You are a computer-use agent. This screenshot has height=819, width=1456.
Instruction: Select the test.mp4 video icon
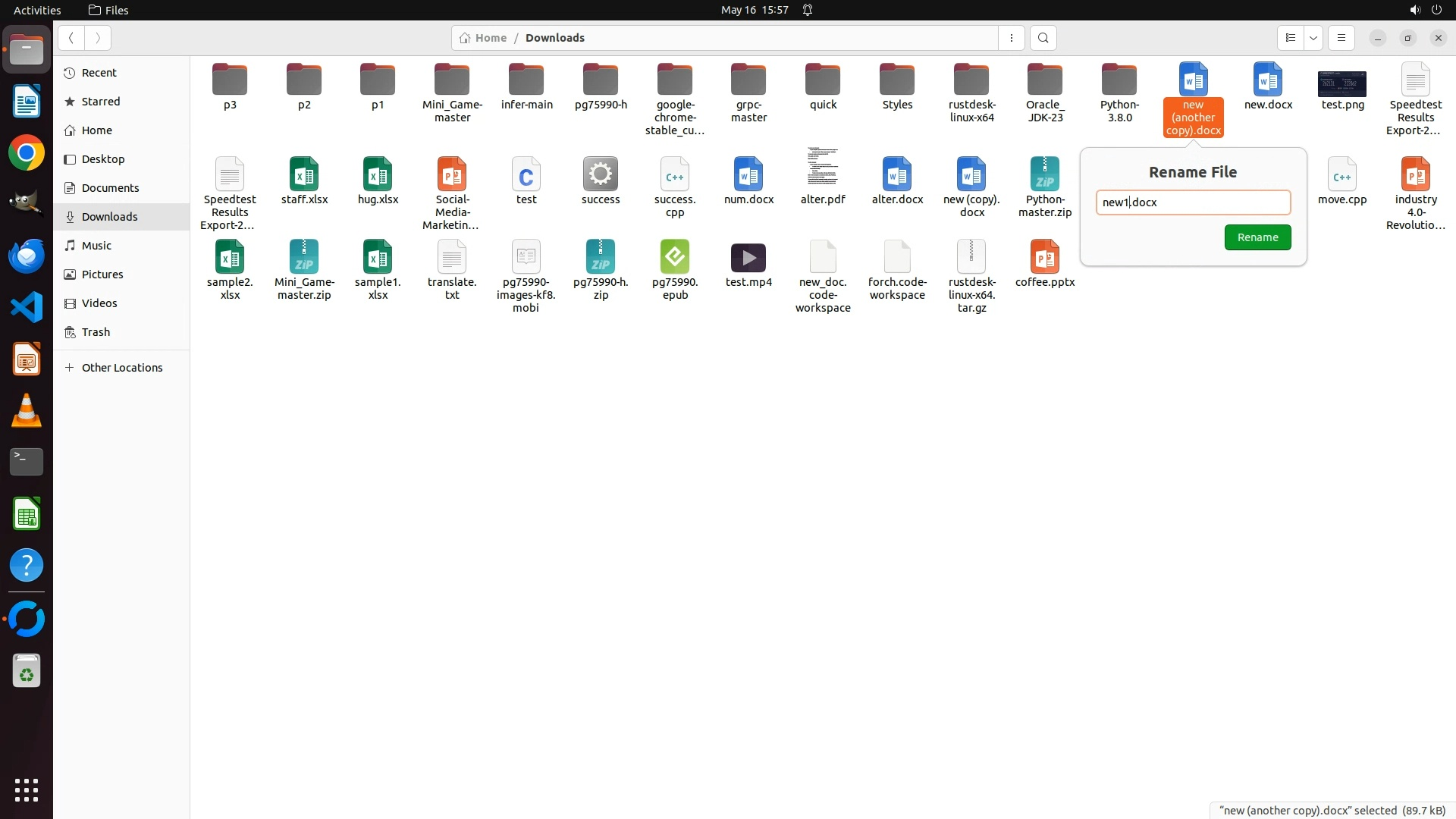[748, 258]
